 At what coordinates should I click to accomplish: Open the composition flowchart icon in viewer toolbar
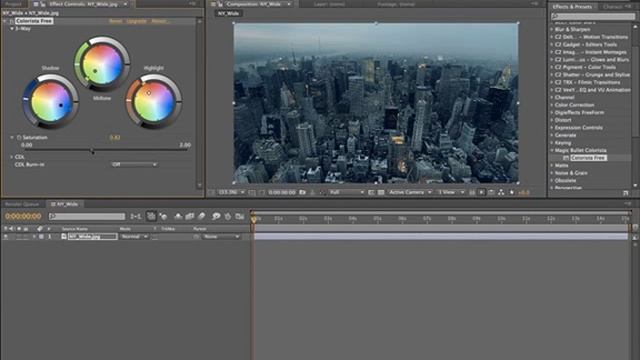(x=501, y=192)
